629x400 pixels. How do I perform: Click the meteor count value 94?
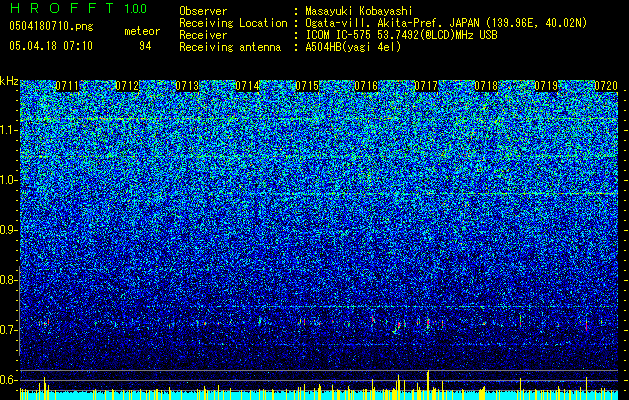pyautogui.click(x=145, y=46)
